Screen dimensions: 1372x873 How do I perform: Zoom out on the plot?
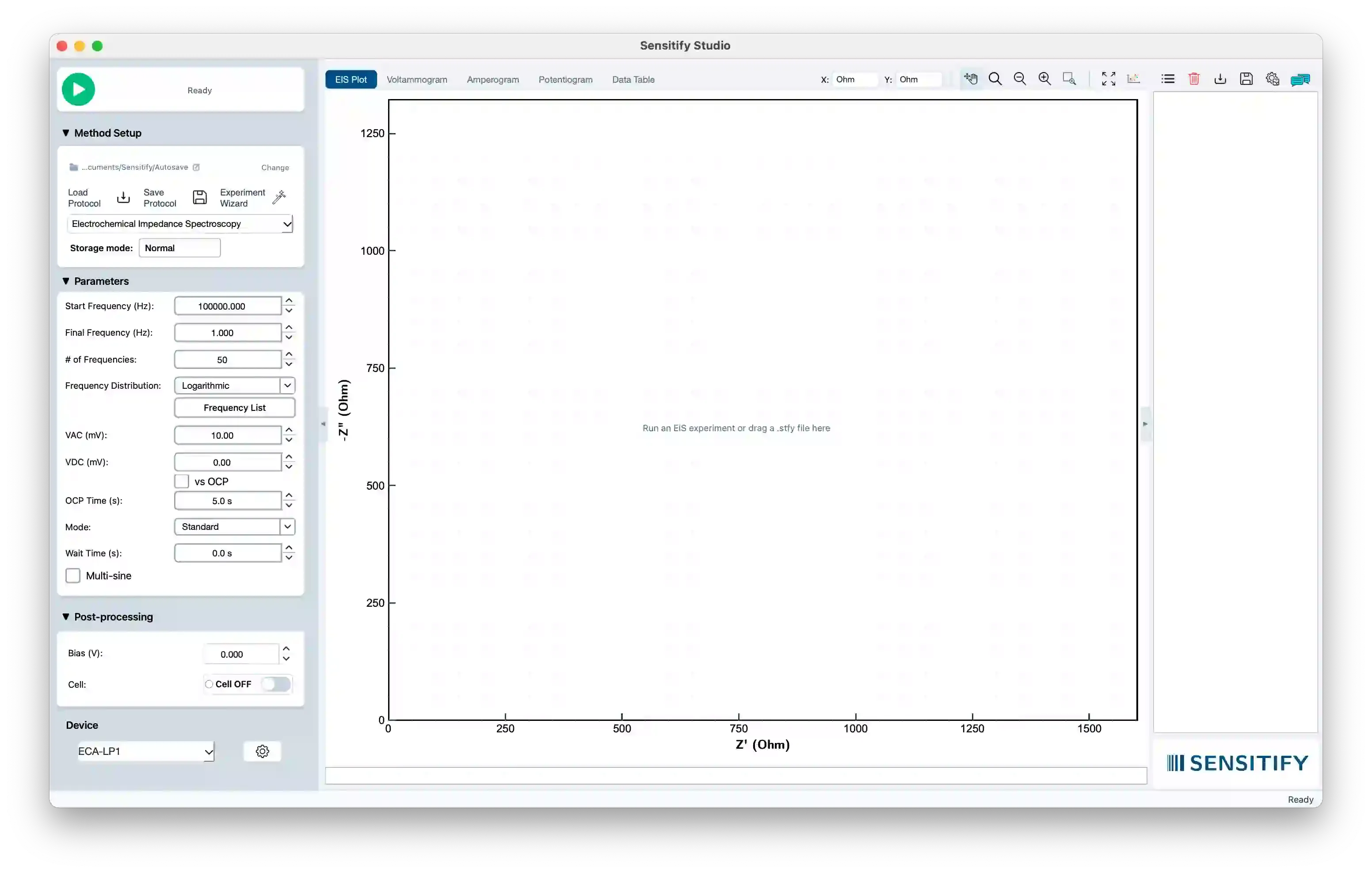(1020, 79)
